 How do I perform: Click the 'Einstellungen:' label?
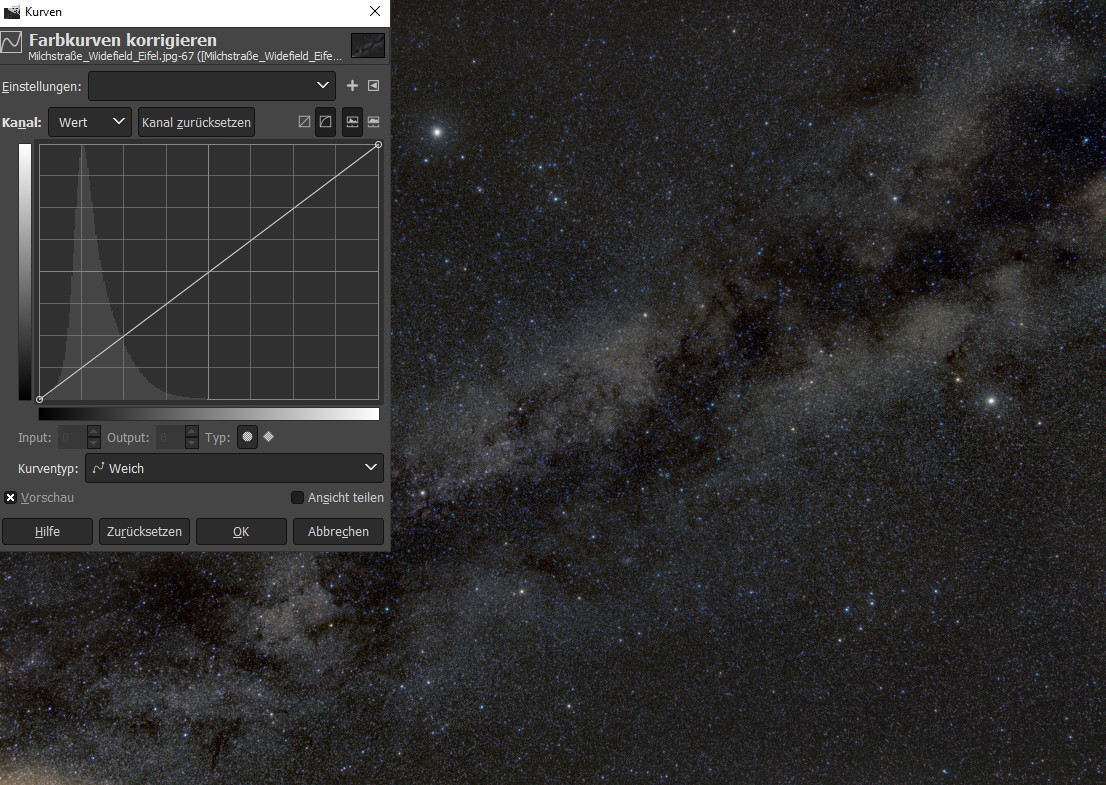pos(42,87)
